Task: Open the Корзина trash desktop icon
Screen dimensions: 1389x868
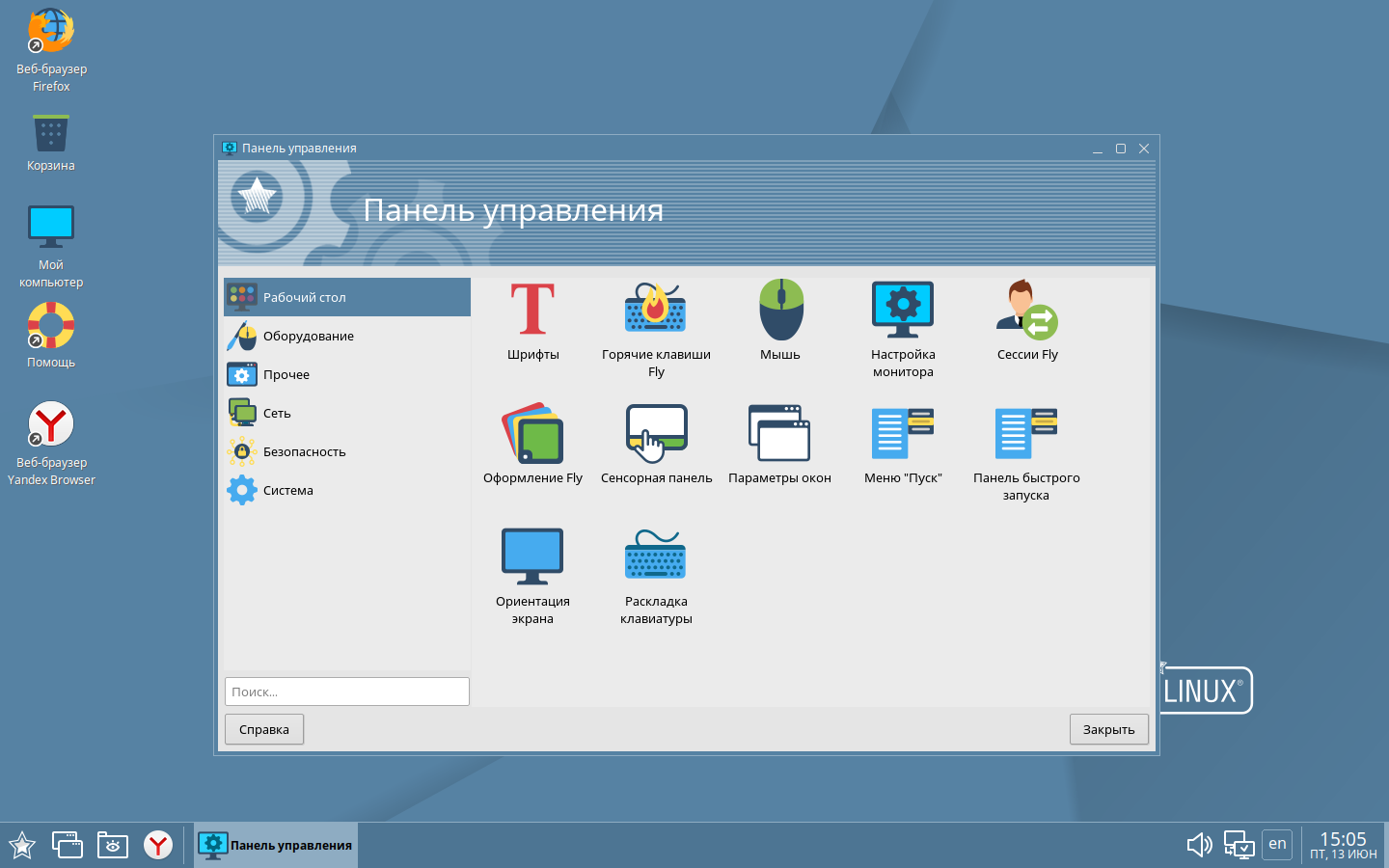Action: click(x=51, y=143)
